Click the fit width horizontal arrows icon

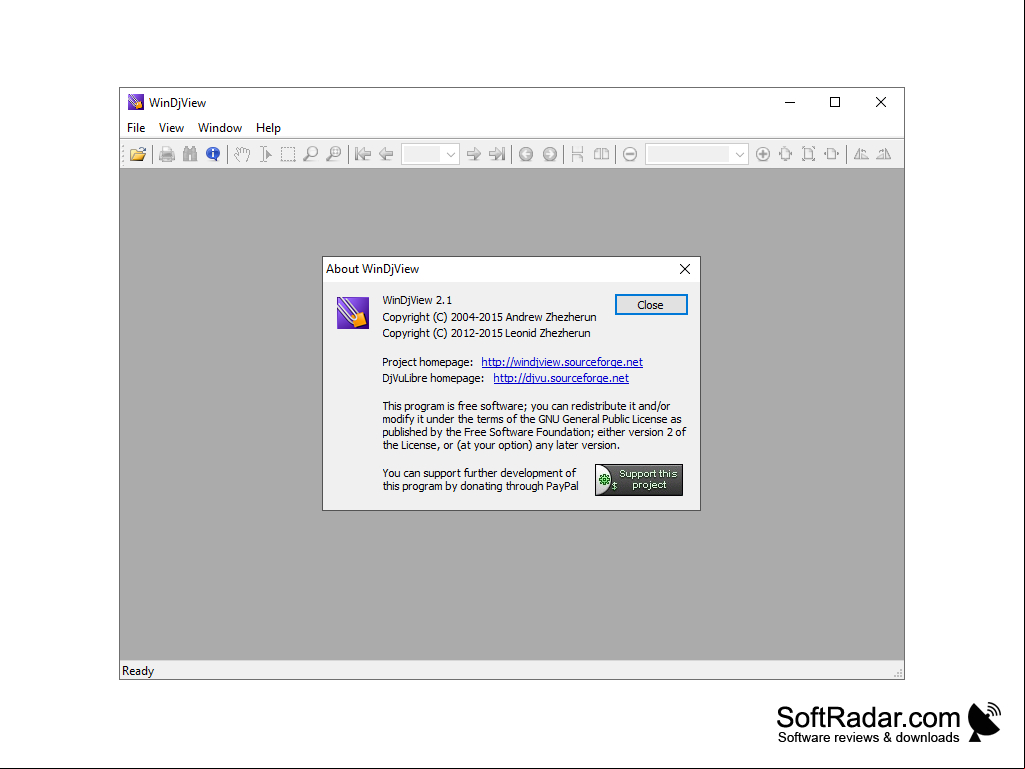coord(832,154)
